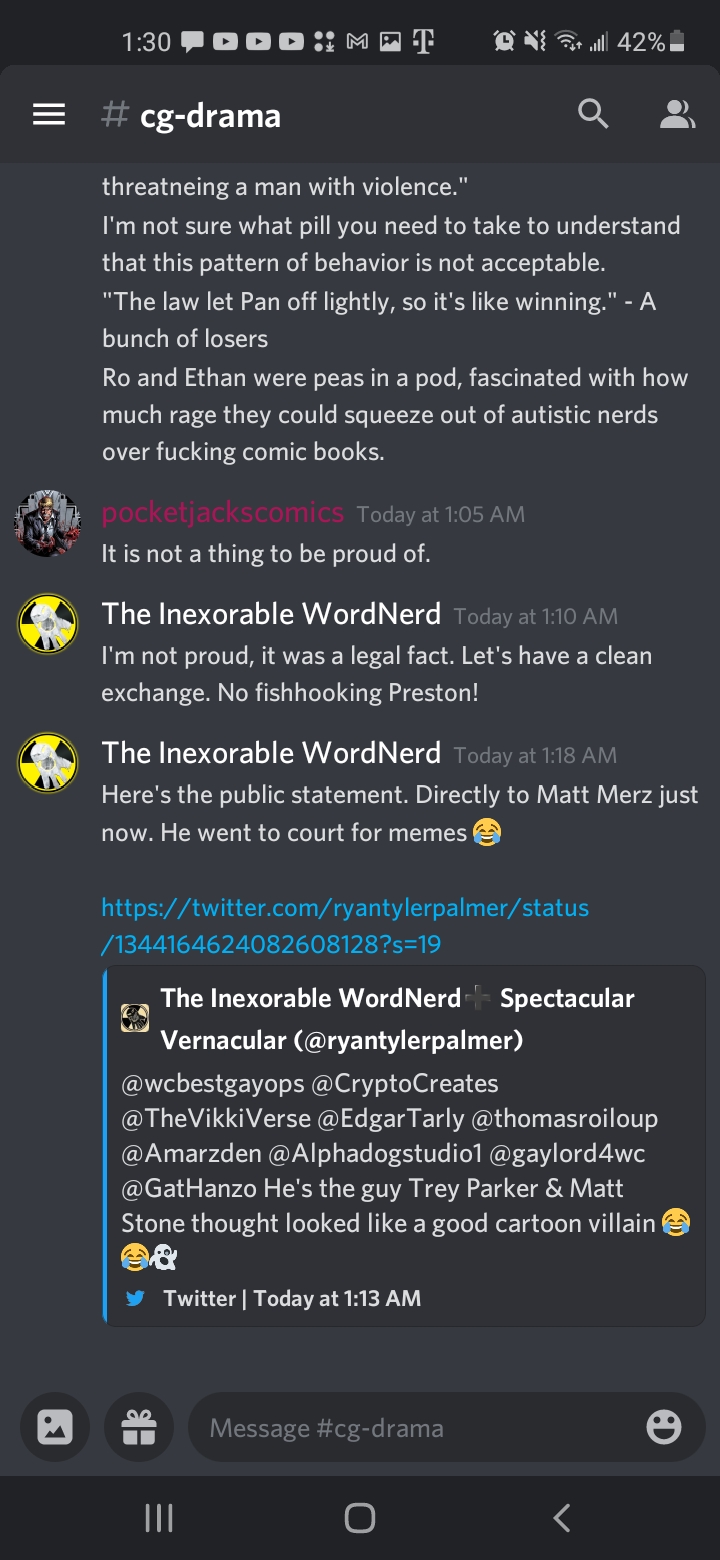Open the emoji picker smiley

[x=664, y=1427]
